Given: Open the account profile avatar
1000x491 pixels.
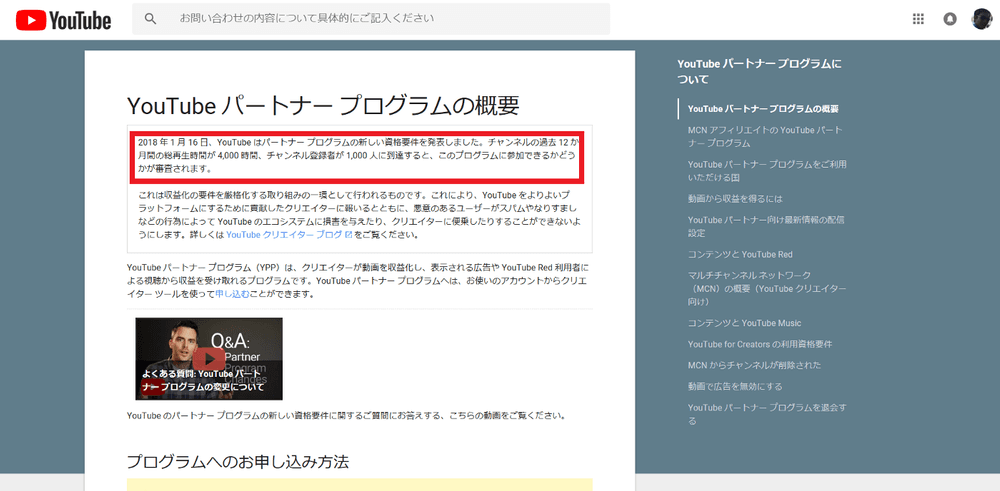Looking at the screenshot, I should click(x=981, y=19).
